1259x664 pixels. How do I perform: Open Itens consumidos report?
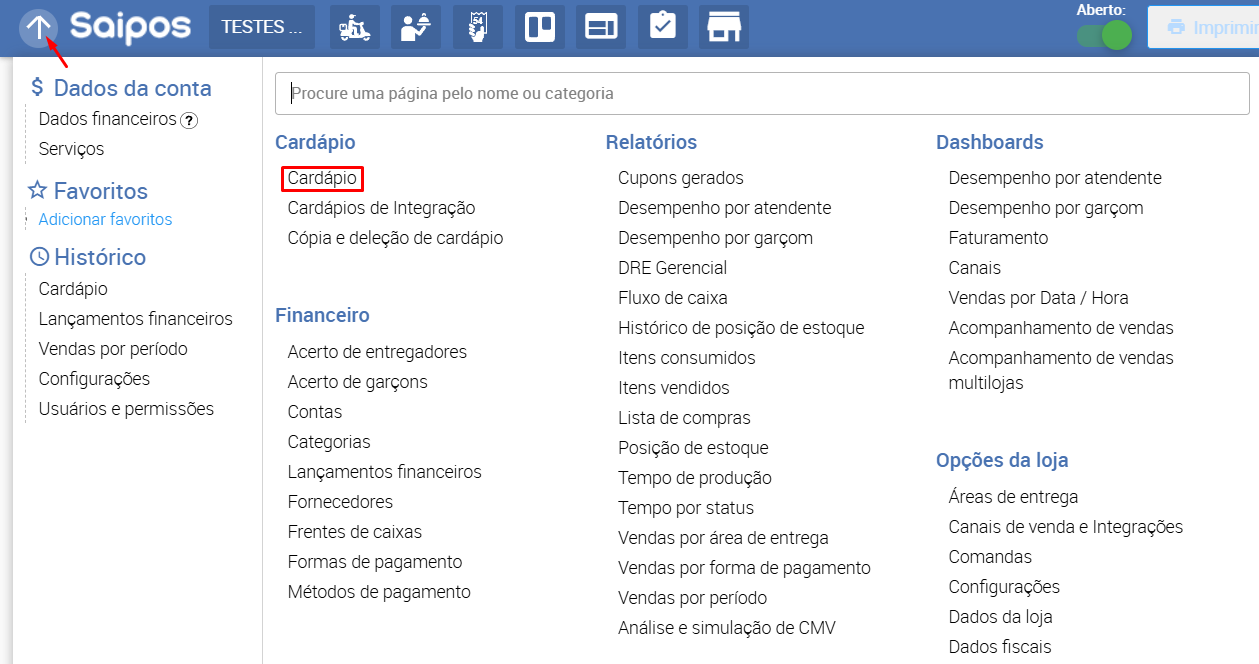coord(687,358)
